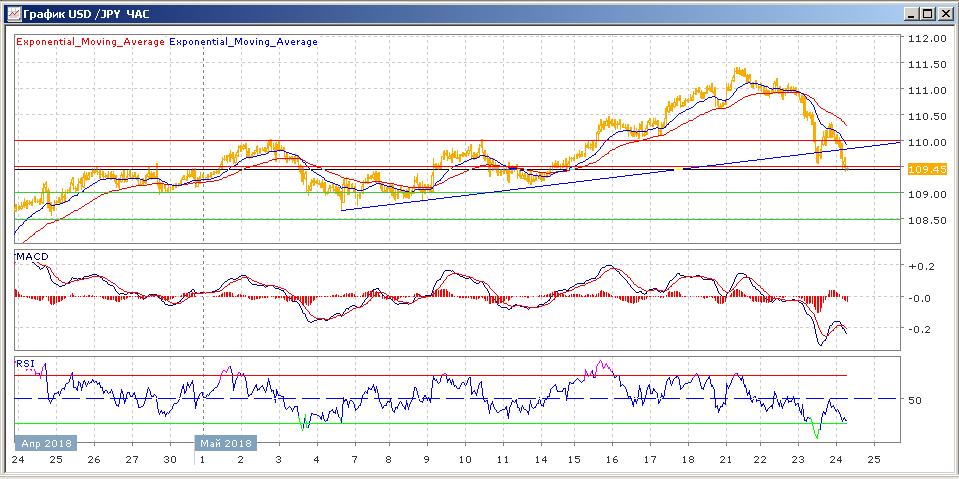Viewport: 959px width, 479px height.
Task: Click the -0.2 MACD scale label
Action: (x=919, y=329)
